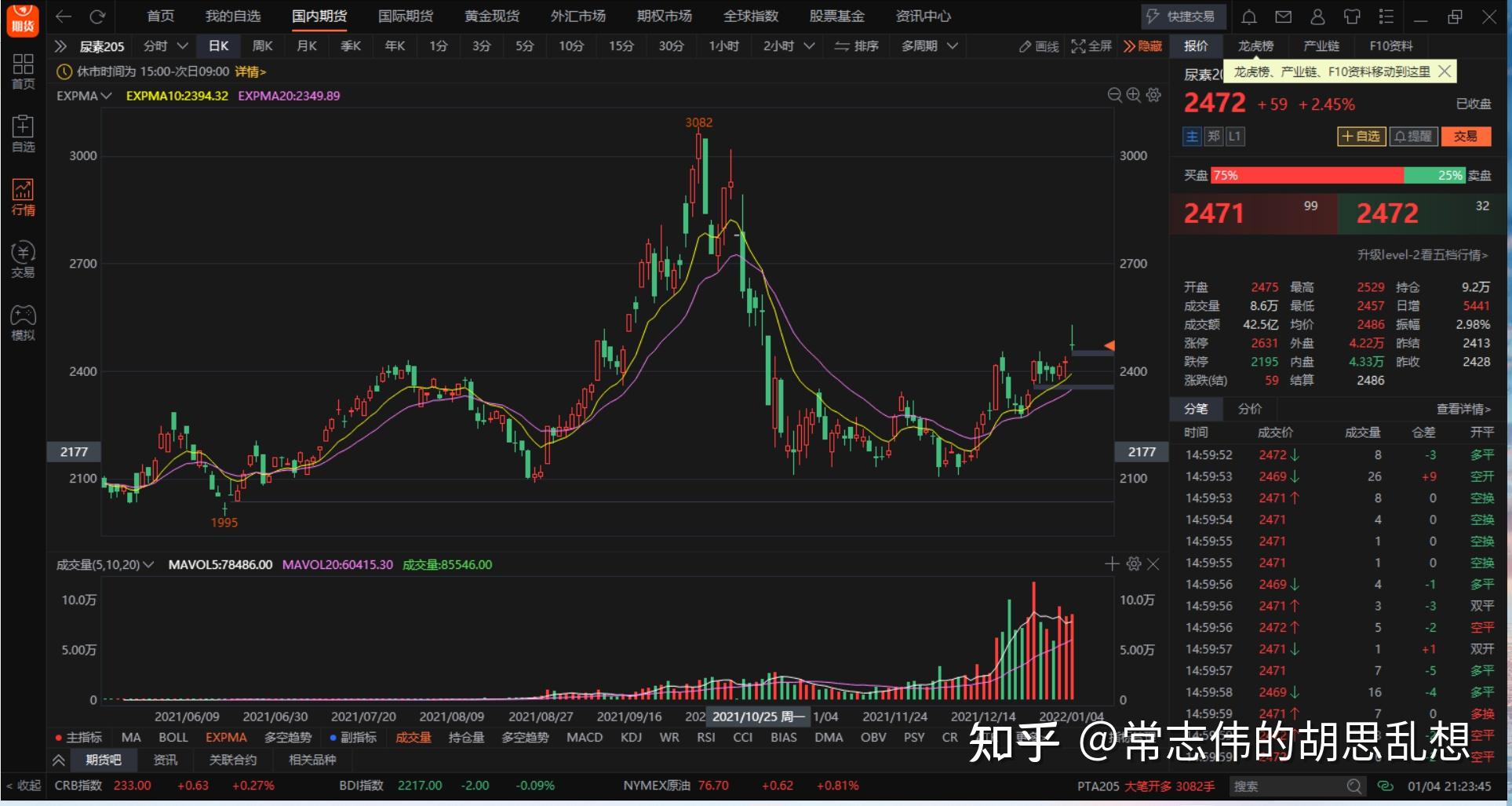1512x806 pixels.
Task: Expand sidebar double-chevron next to 尿素205
Action: [x=60, y=46]
